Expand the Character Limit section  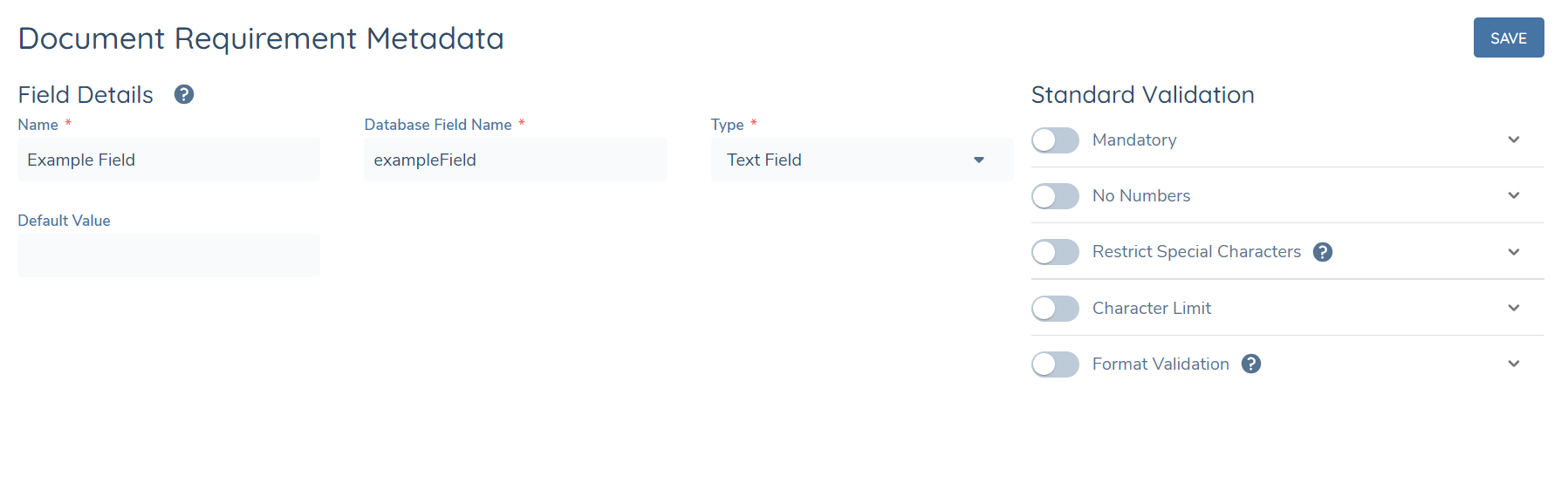click(1515, 308)
